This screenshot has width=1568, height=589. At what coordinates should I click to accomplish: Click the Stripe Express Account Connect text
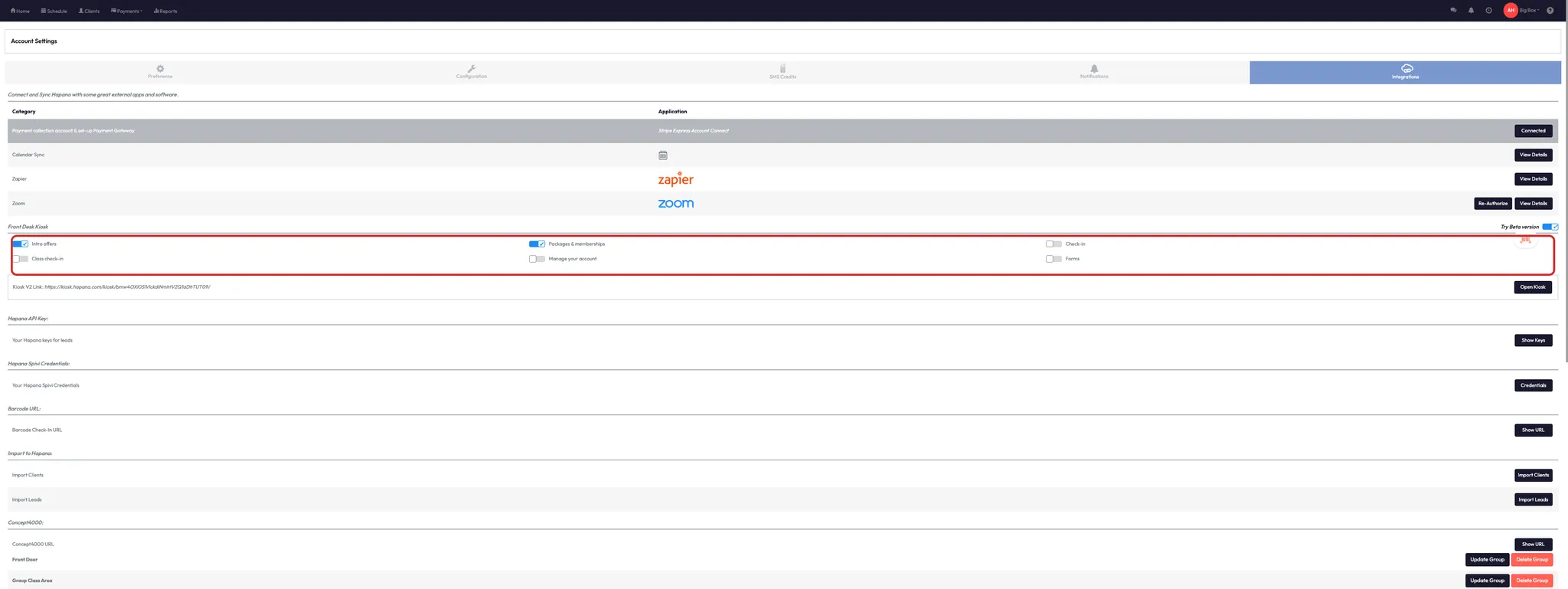pos(694,131)
